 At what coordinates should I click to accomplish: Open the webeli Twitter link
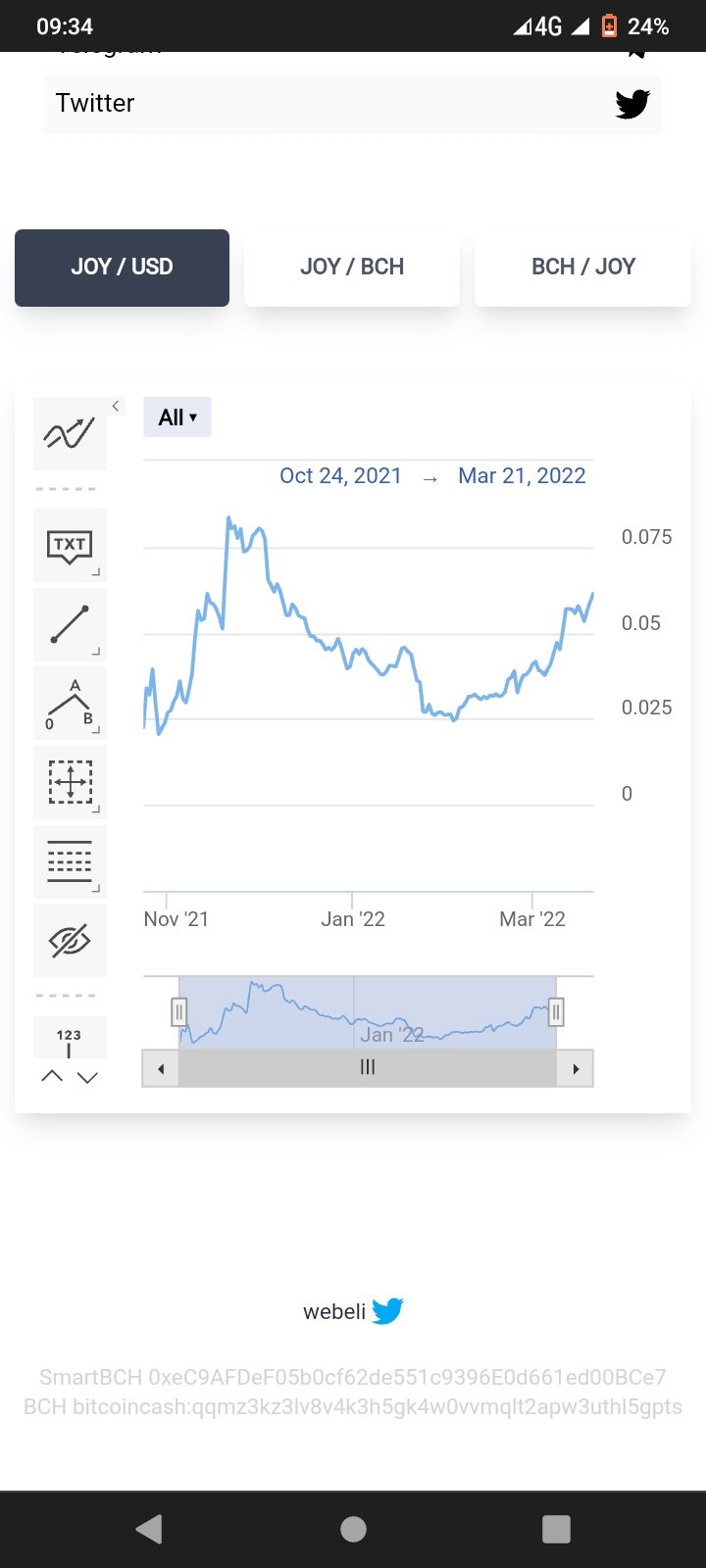pyautogui.click(x=353, y=1311)
